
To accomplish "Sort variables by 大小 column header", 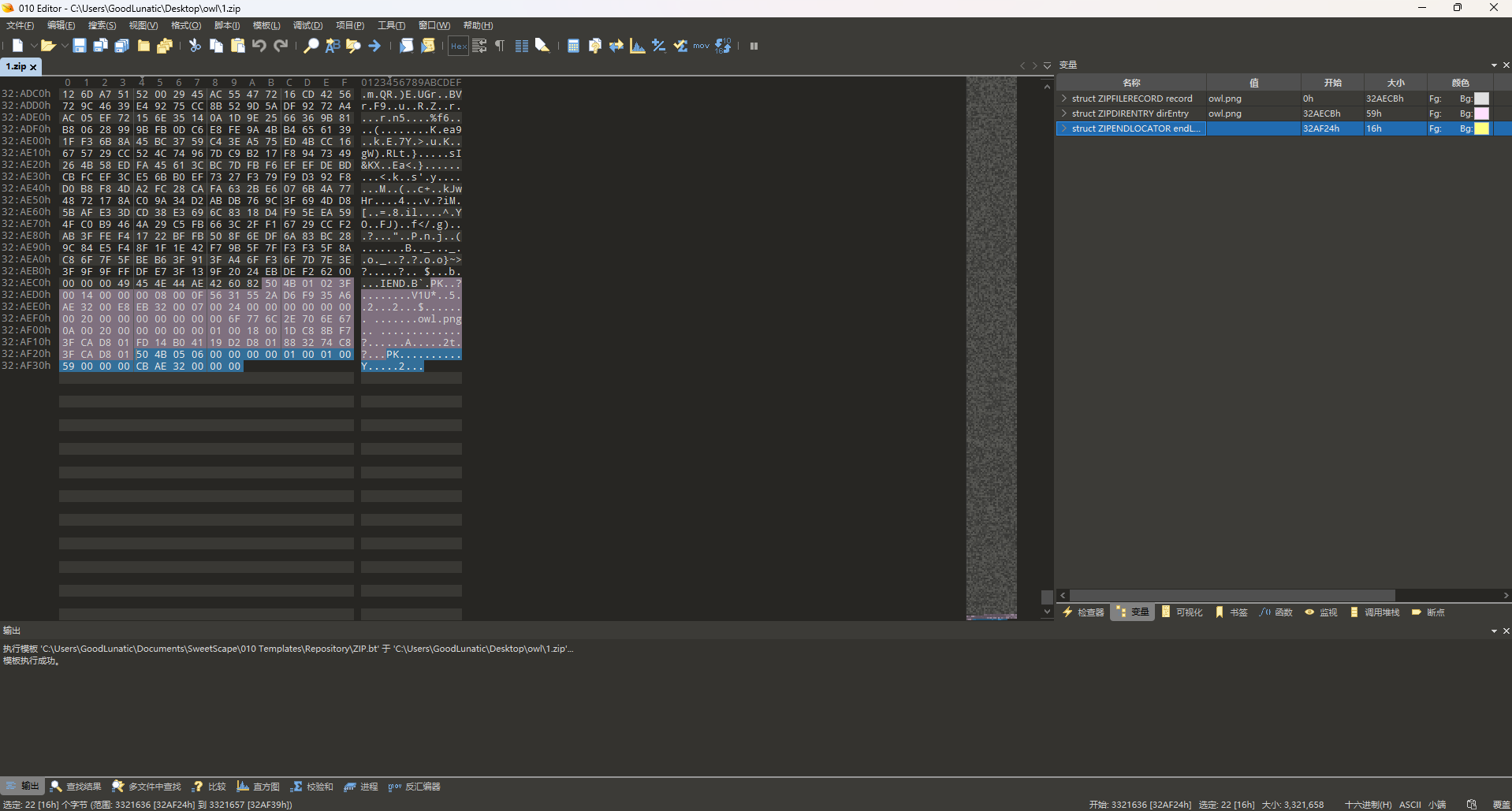I will pos(1395,83).
